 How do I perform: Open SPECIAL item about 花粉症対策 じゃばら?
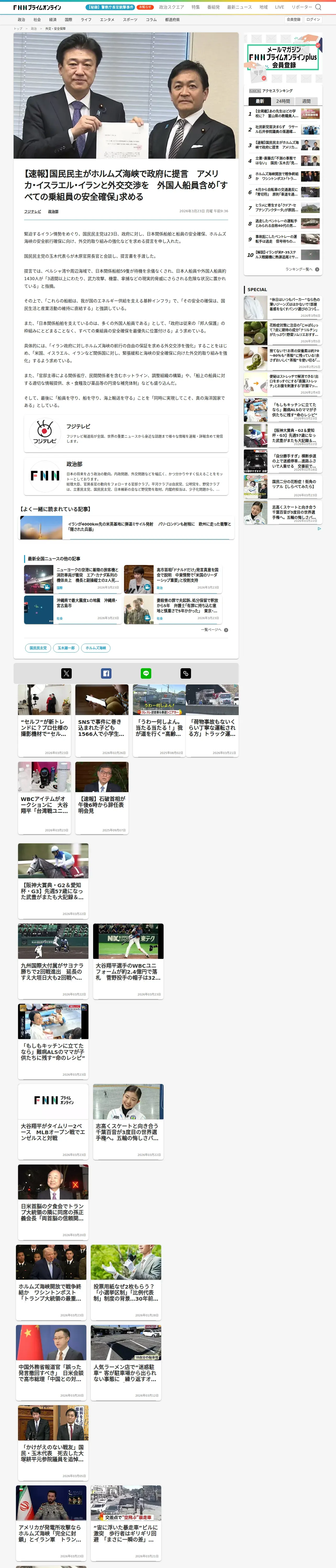[x=283, y=333]
